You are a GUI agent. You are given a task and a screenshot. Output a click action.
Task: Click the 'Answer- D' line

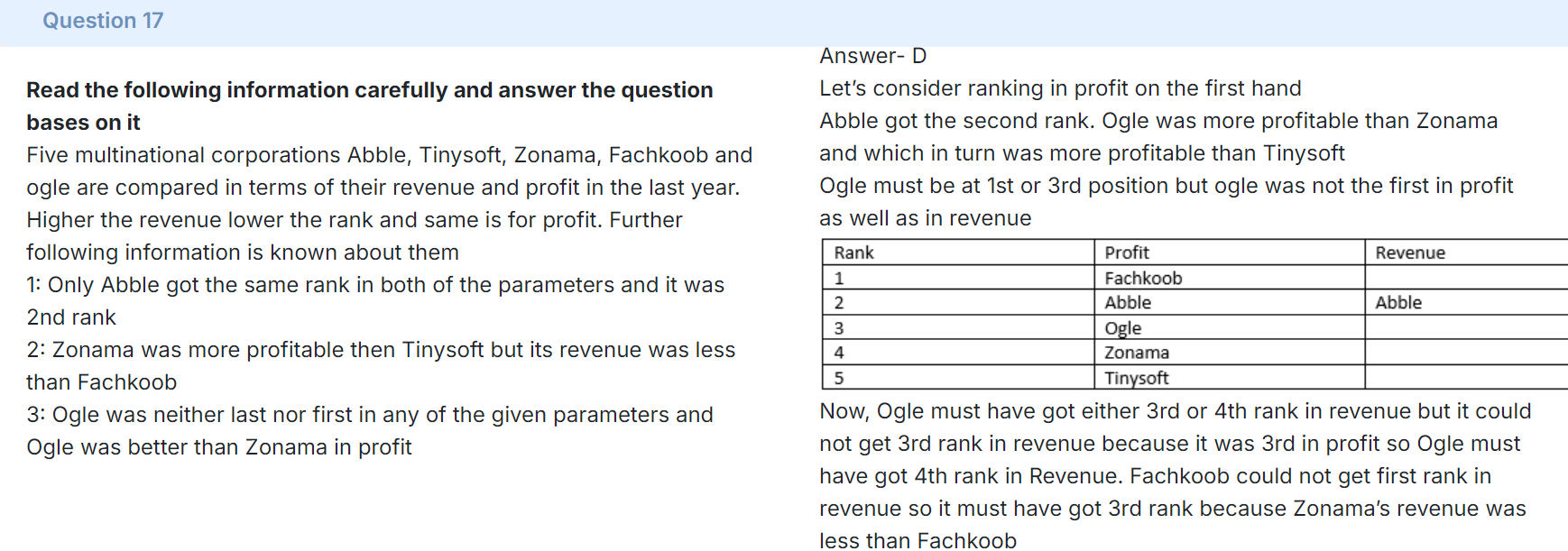click(x=872, y=56)
